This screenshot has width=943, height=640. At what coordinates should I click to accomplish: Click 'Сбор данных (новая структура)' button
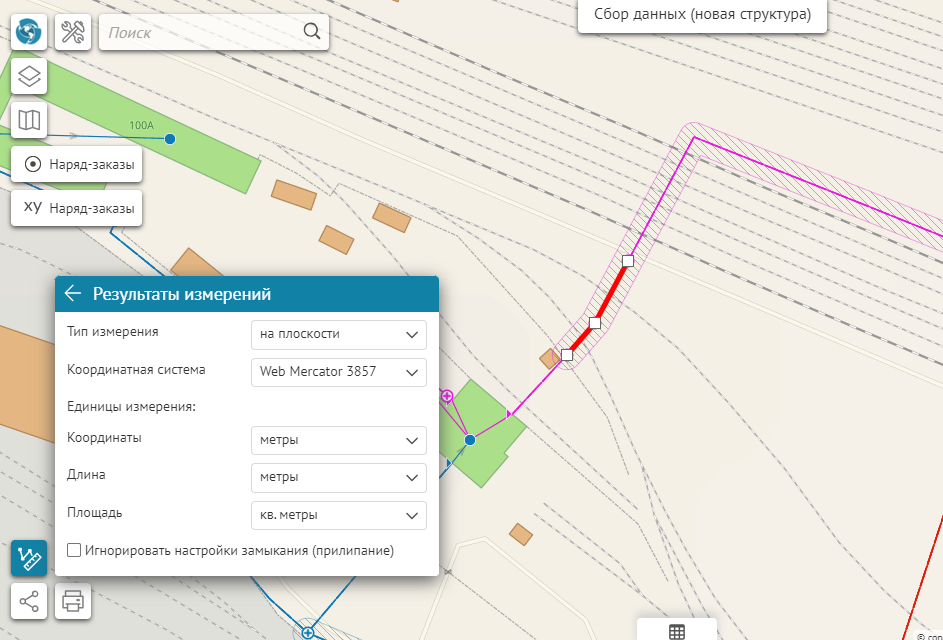(702, 15)
